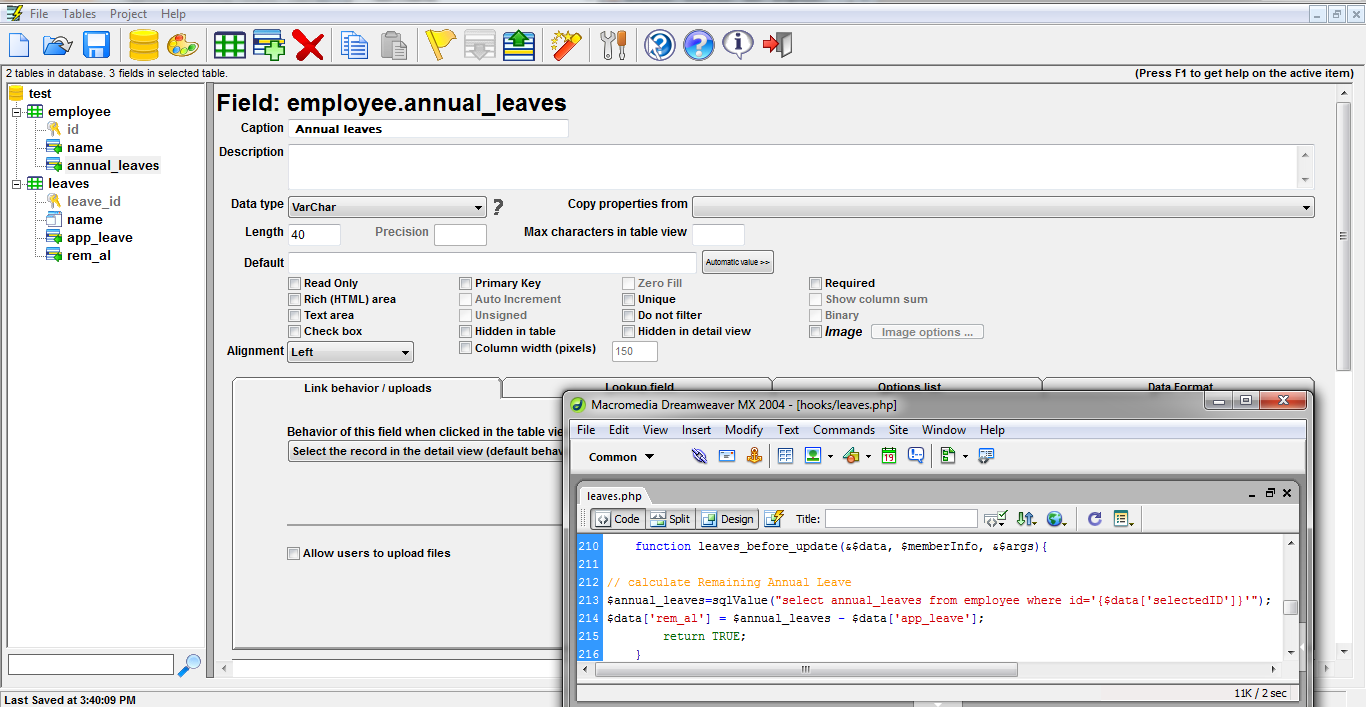Collapse the leaves table node
Screen dimensions: 1366x707
[x=17, y=184]
